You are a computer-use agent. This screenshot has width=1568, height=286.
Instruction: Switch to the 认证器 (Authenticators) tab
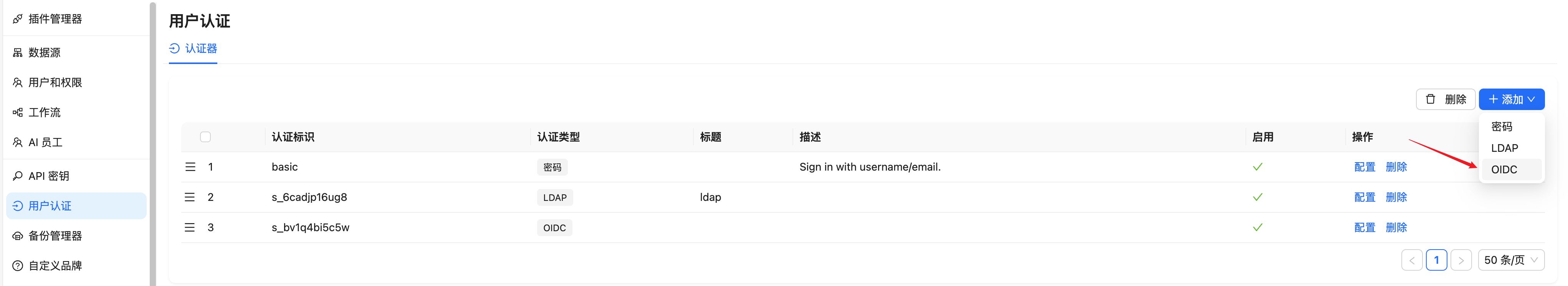coord(193,49)
